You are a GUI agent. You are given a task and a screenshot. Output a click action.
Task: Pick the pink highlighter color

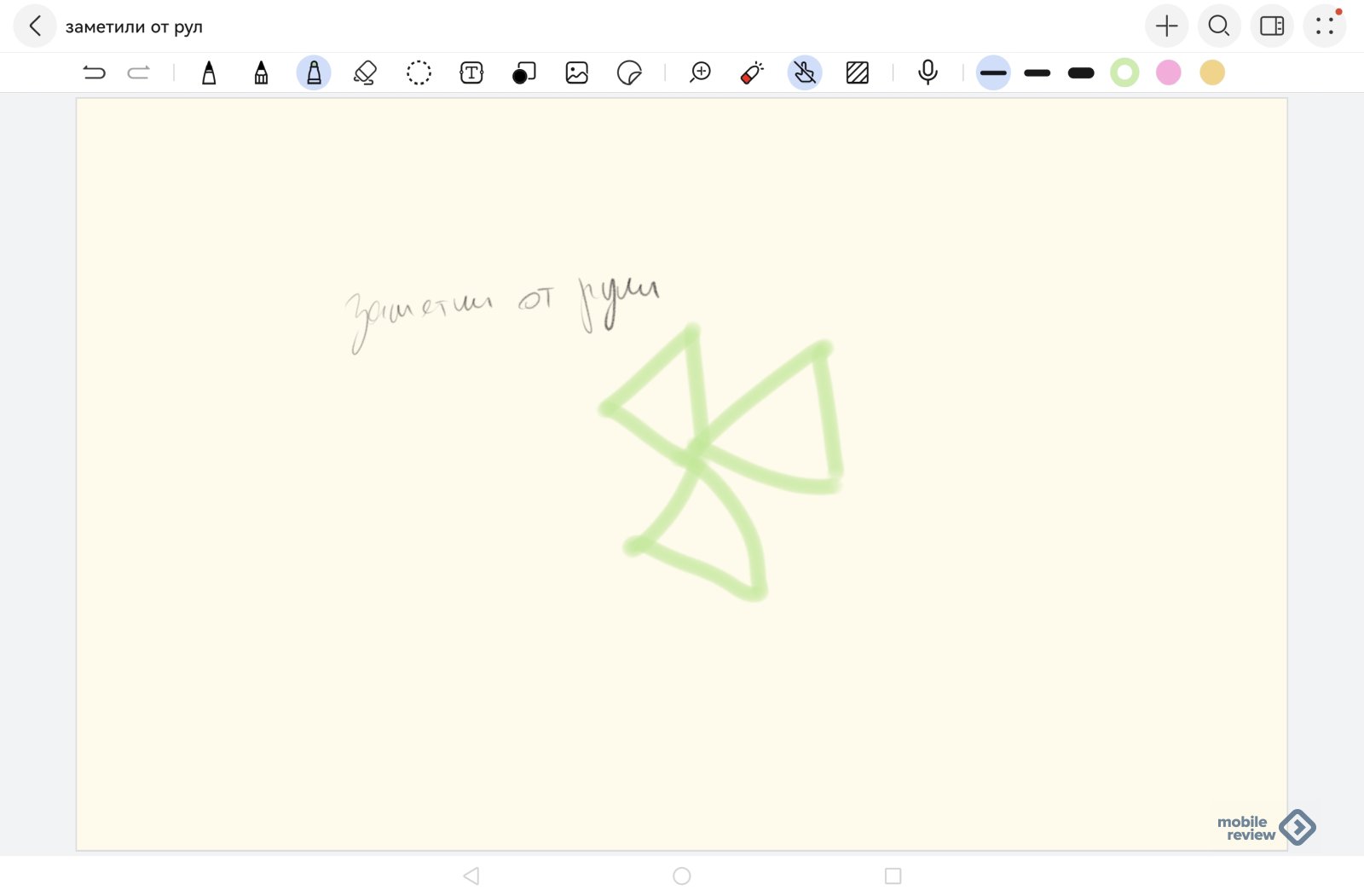click(1168, 73)
